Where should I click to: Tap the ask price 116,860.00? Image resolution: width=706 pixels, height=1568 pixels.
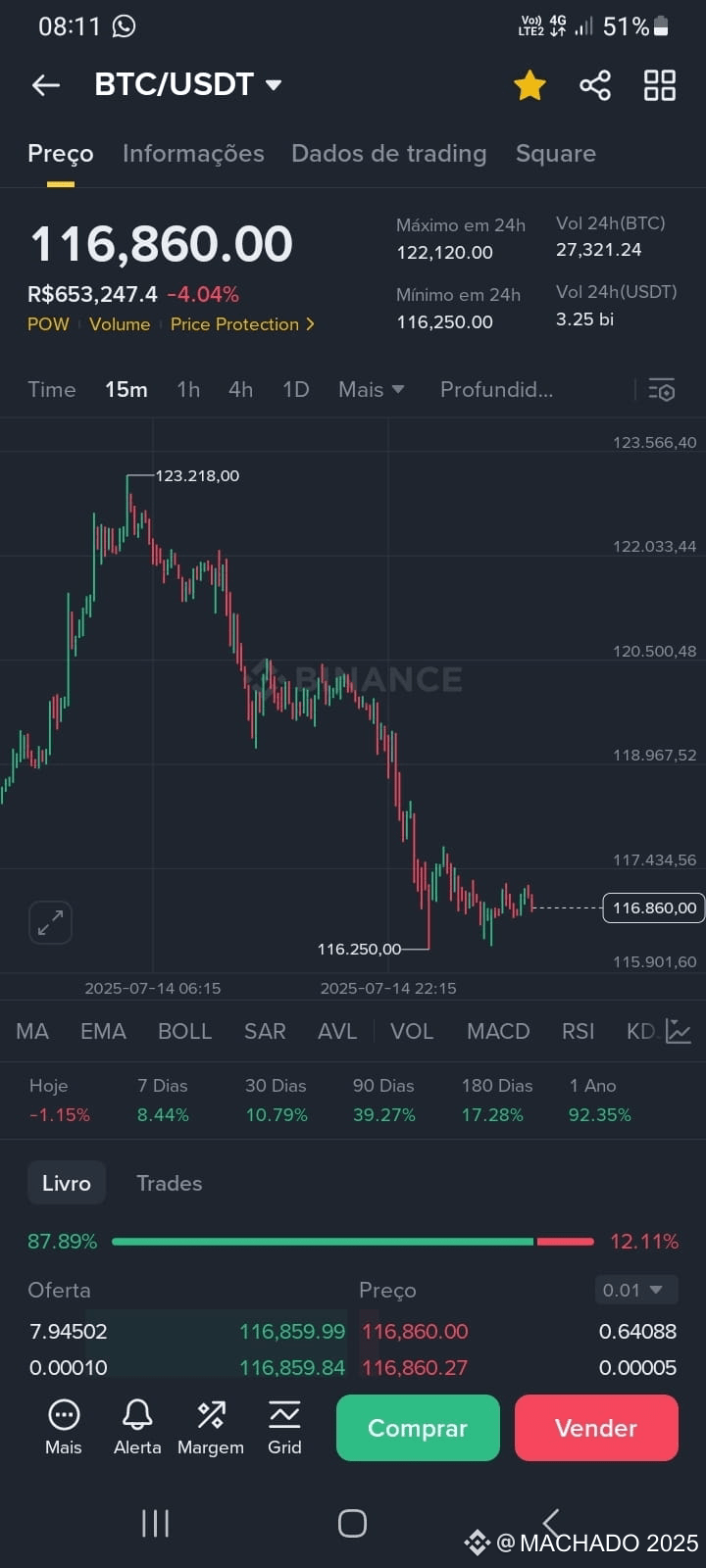(x=415, y=1332)
